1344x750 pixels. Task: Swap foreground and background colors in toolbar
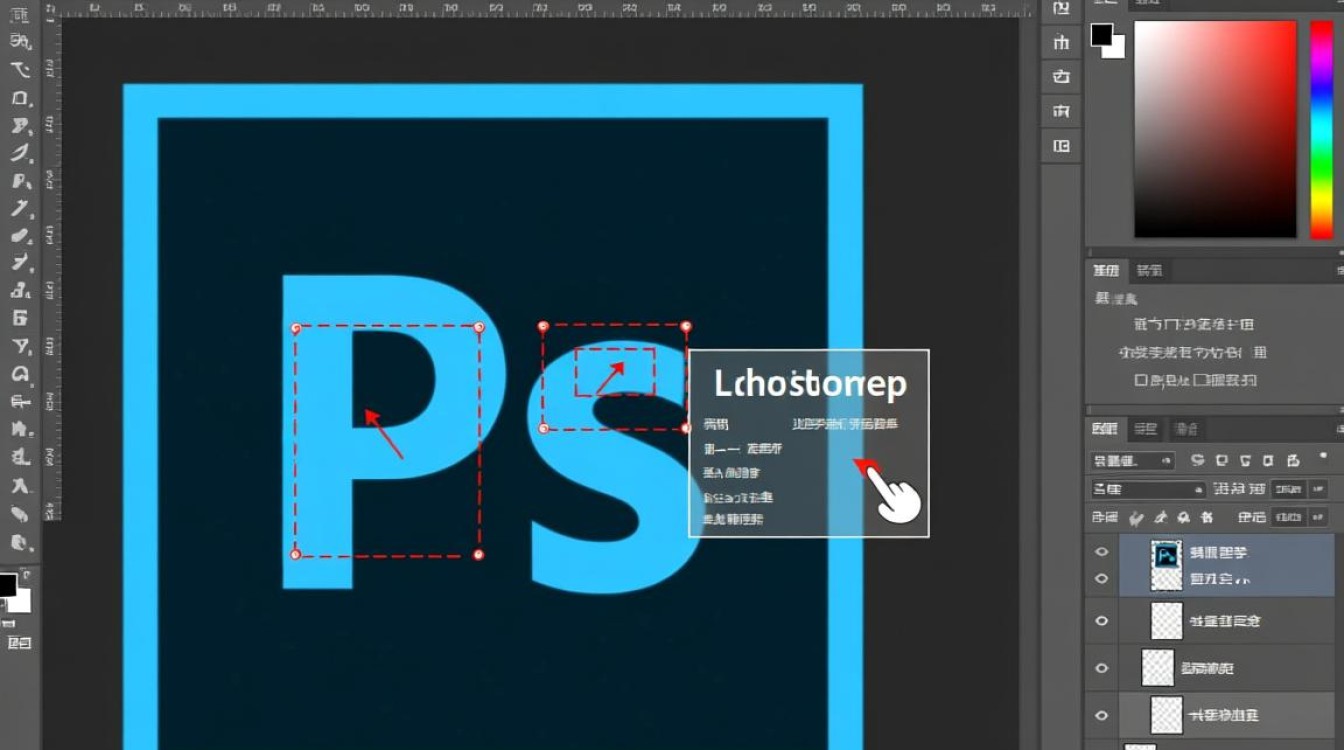(x=27, y=575)
